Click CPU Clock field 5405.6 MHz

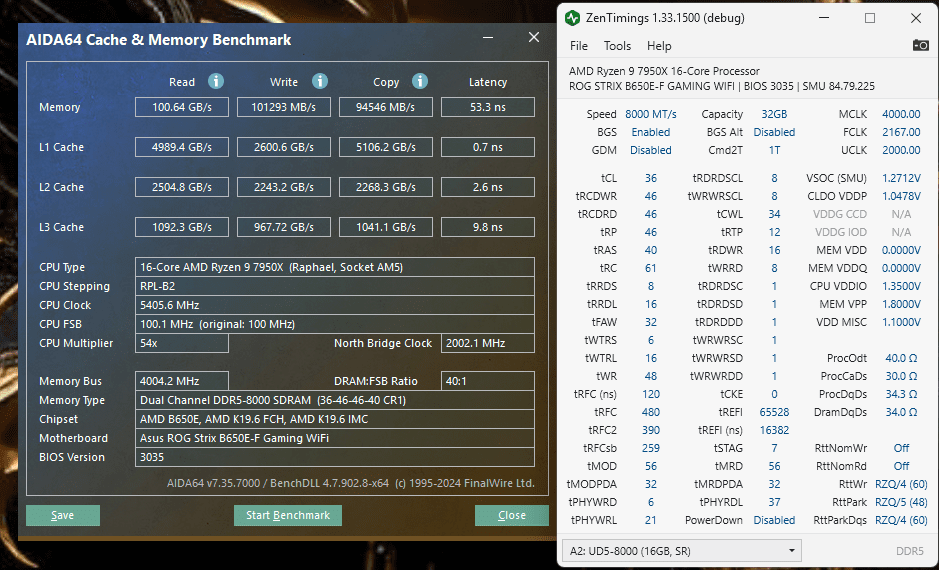point(335,305)
